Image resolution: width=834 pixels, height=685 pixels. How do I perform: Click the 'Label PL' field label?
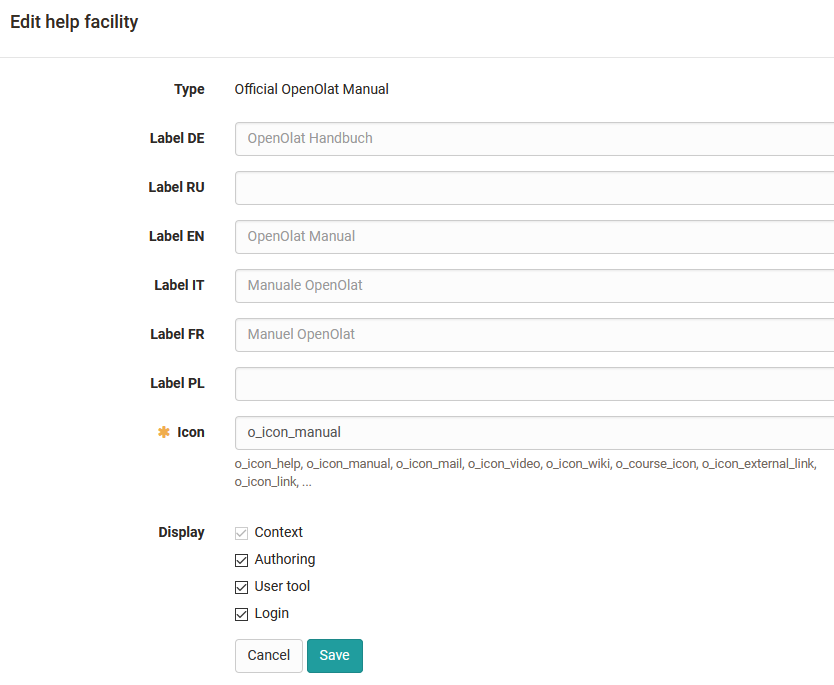click(177, 383)
